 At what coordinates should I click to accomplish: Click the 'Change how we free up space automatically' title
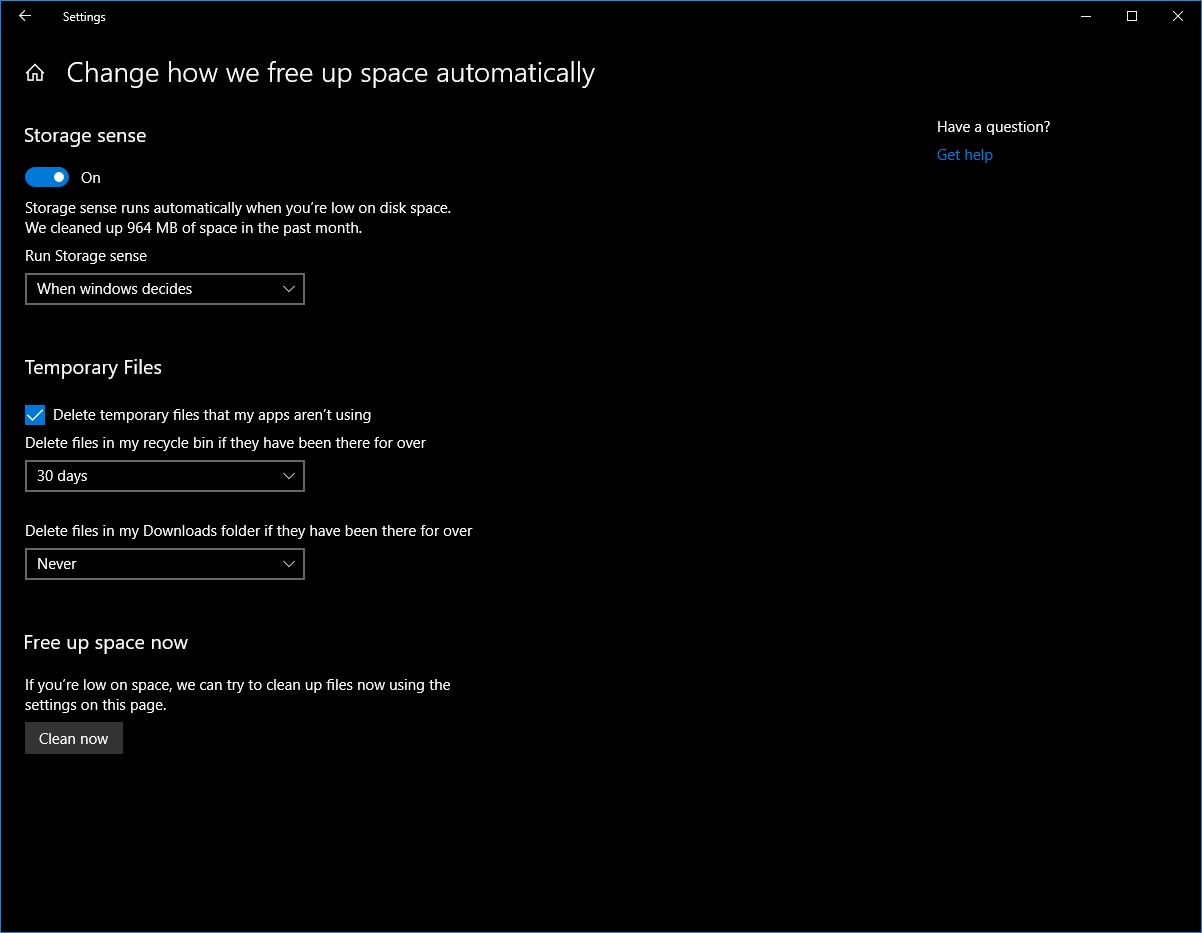point(331,73)
